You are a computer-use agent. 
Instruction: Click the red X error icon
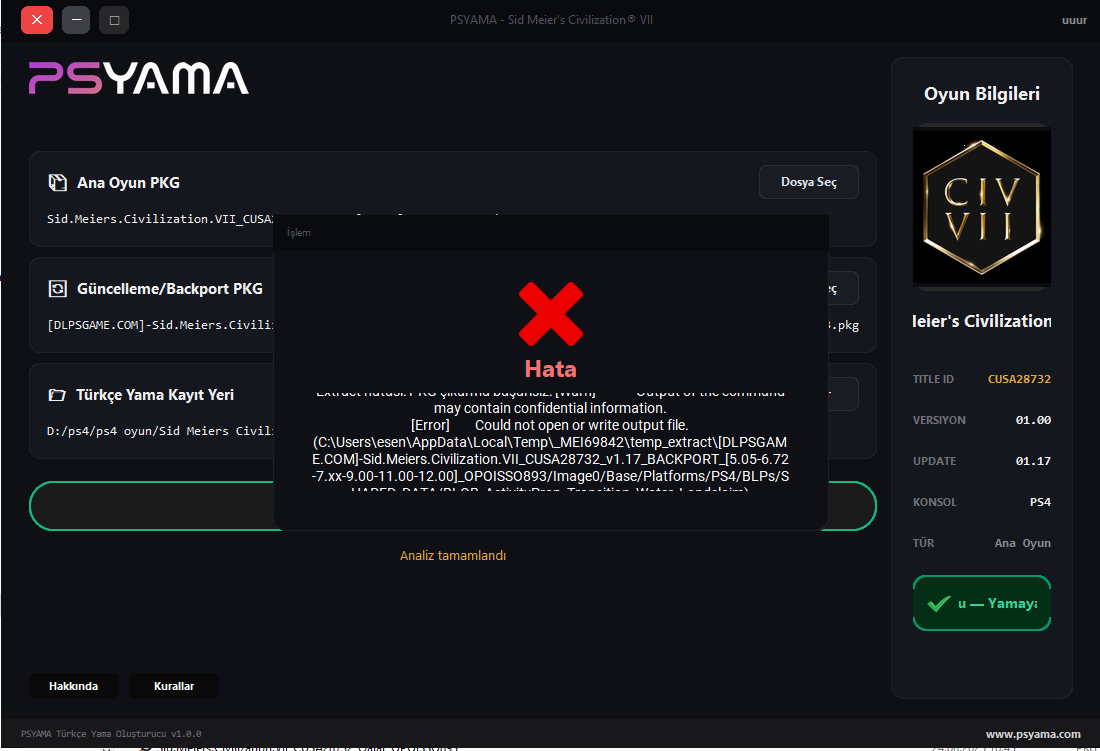tap(551, 314)
